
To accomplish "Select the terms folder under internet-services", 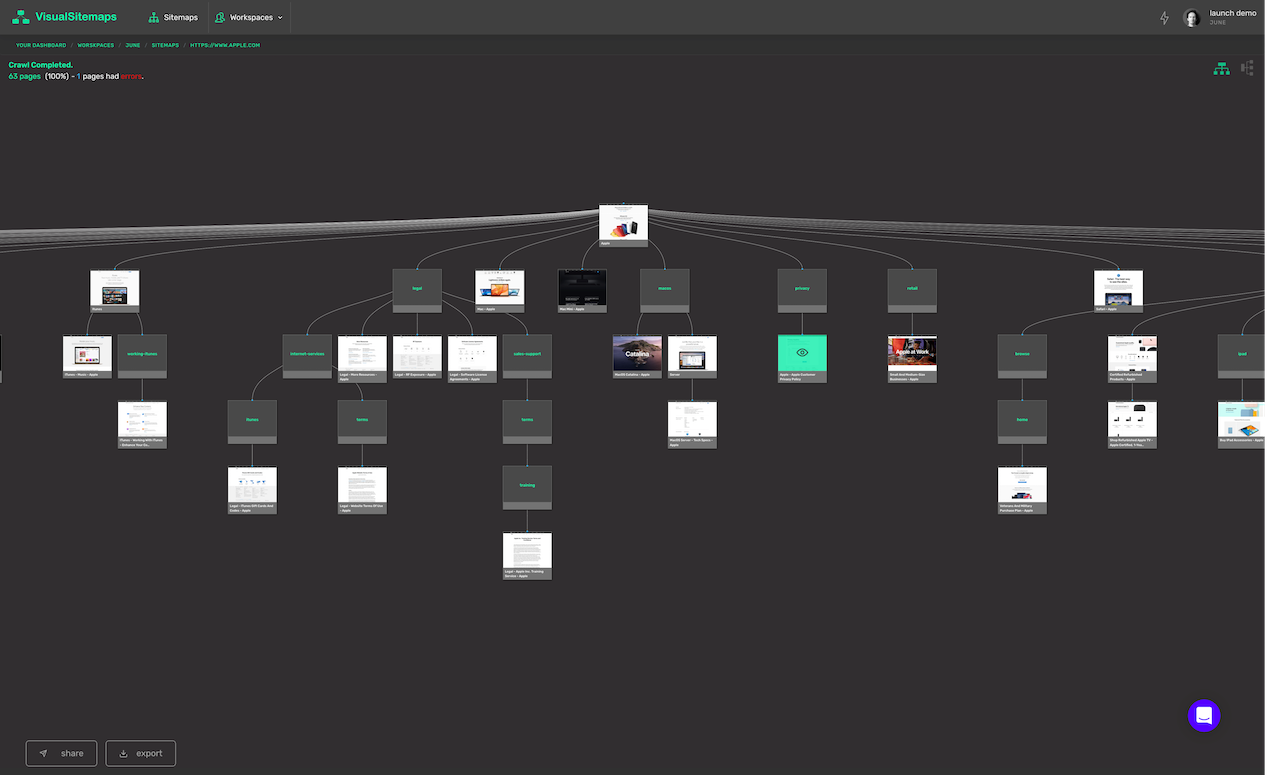I will coord(362,423).
